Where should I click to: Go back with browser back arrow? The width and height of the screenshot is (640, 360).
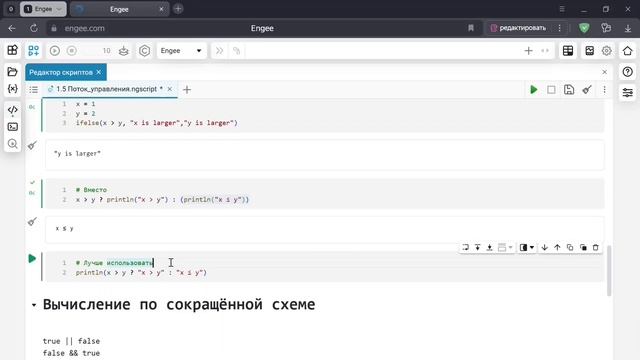[x=12, y=28]
